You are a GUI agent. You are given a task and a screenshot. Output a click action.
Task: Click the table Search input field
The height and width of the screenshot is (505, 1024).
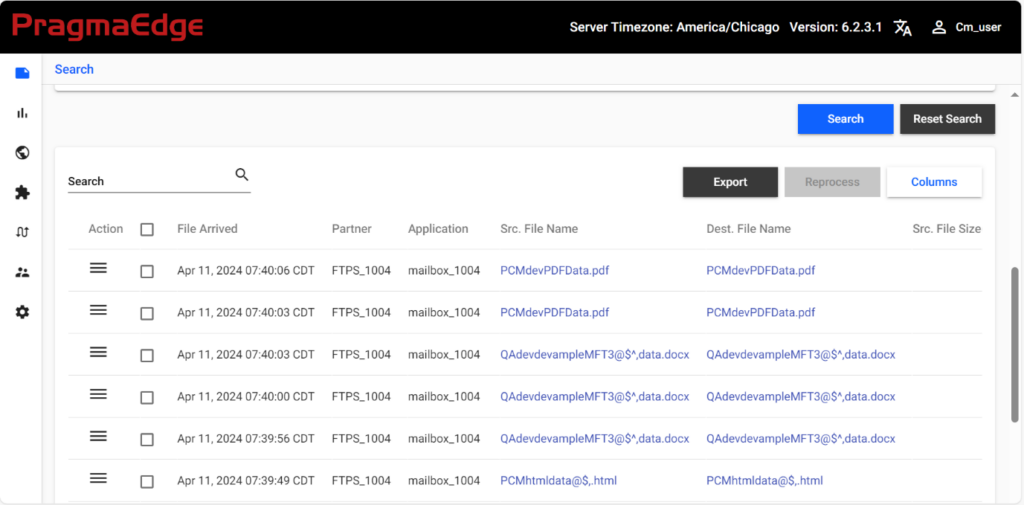(x=150, y=181)
